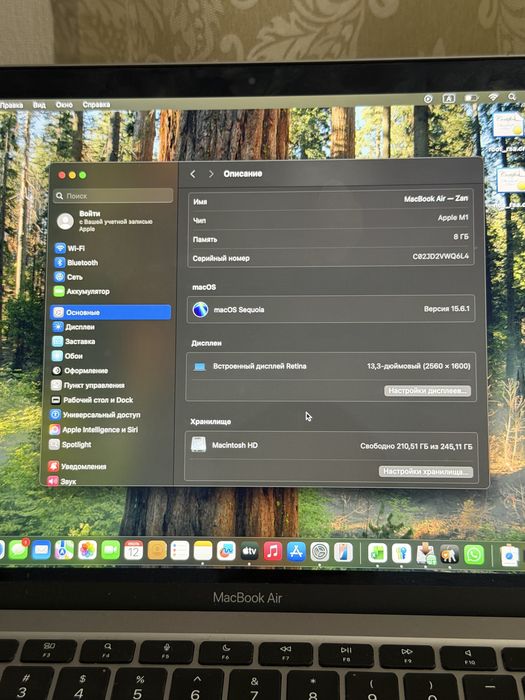This screenshot has height=700, width=525.
Task: Open Freeform from the Dock
Action: (226, 551)
